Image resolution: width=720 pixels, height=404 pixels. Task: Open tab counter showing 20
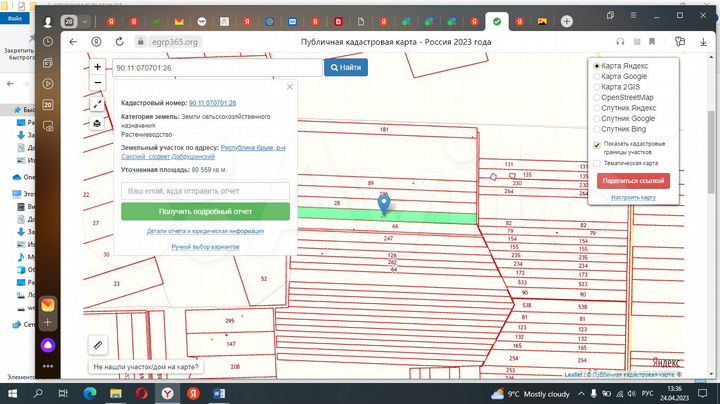[69, 22]
